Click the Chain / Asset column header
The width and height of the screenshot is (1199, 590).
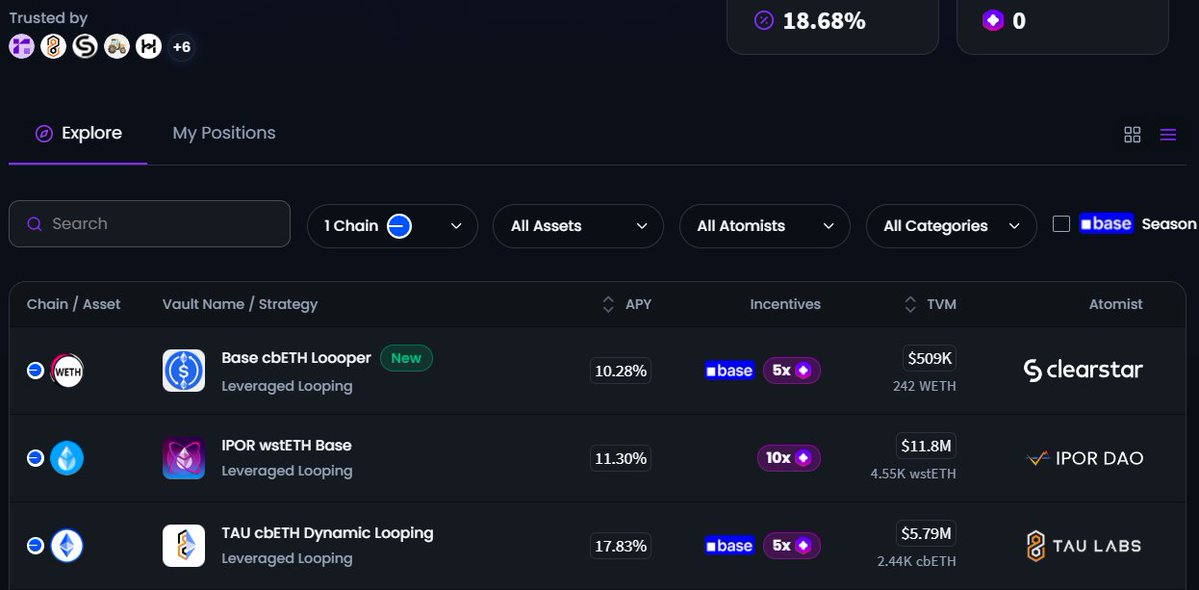point(73,304)
